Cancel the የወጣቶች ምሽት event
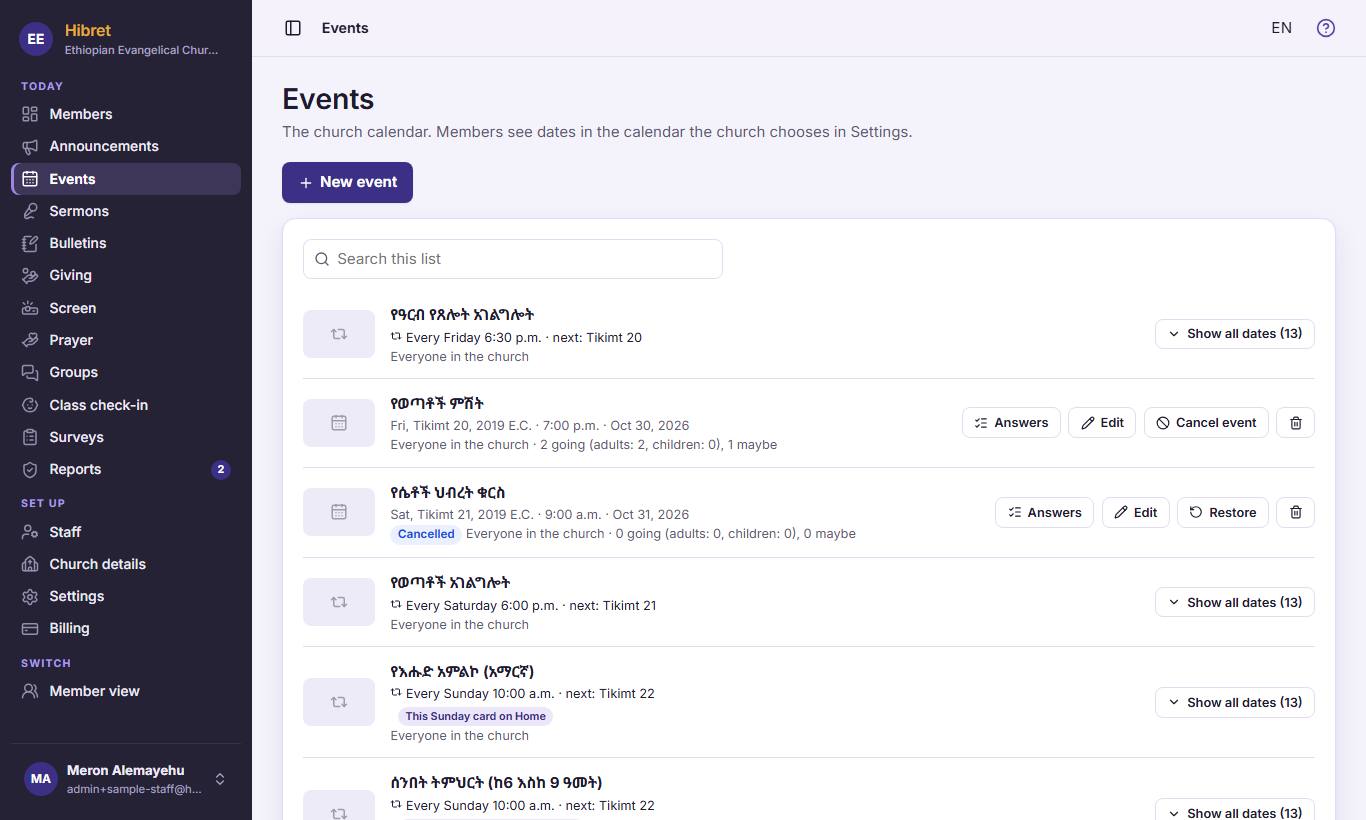Viewport: 1366px width, 820px height. pos(1206,423)
